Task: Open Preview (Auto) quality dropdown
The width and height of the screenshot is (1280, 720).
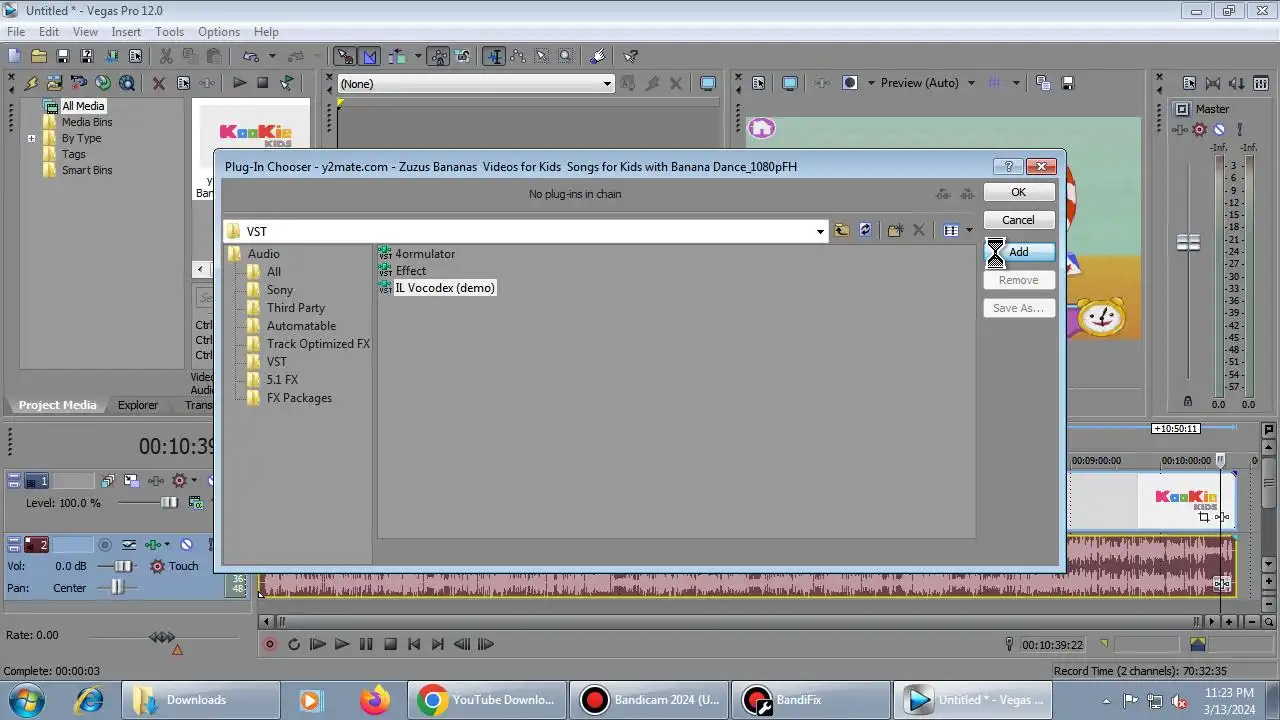Action: coord(971,83)
